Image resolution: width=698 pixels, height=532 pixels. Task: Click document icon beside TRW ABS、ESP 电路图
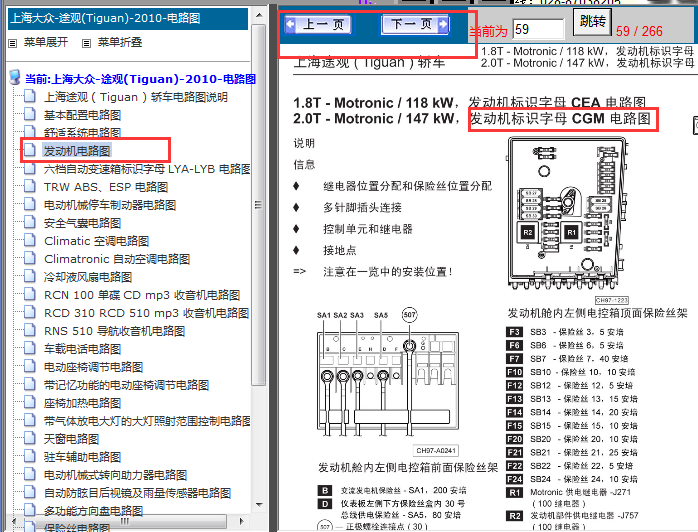point(30,186)
